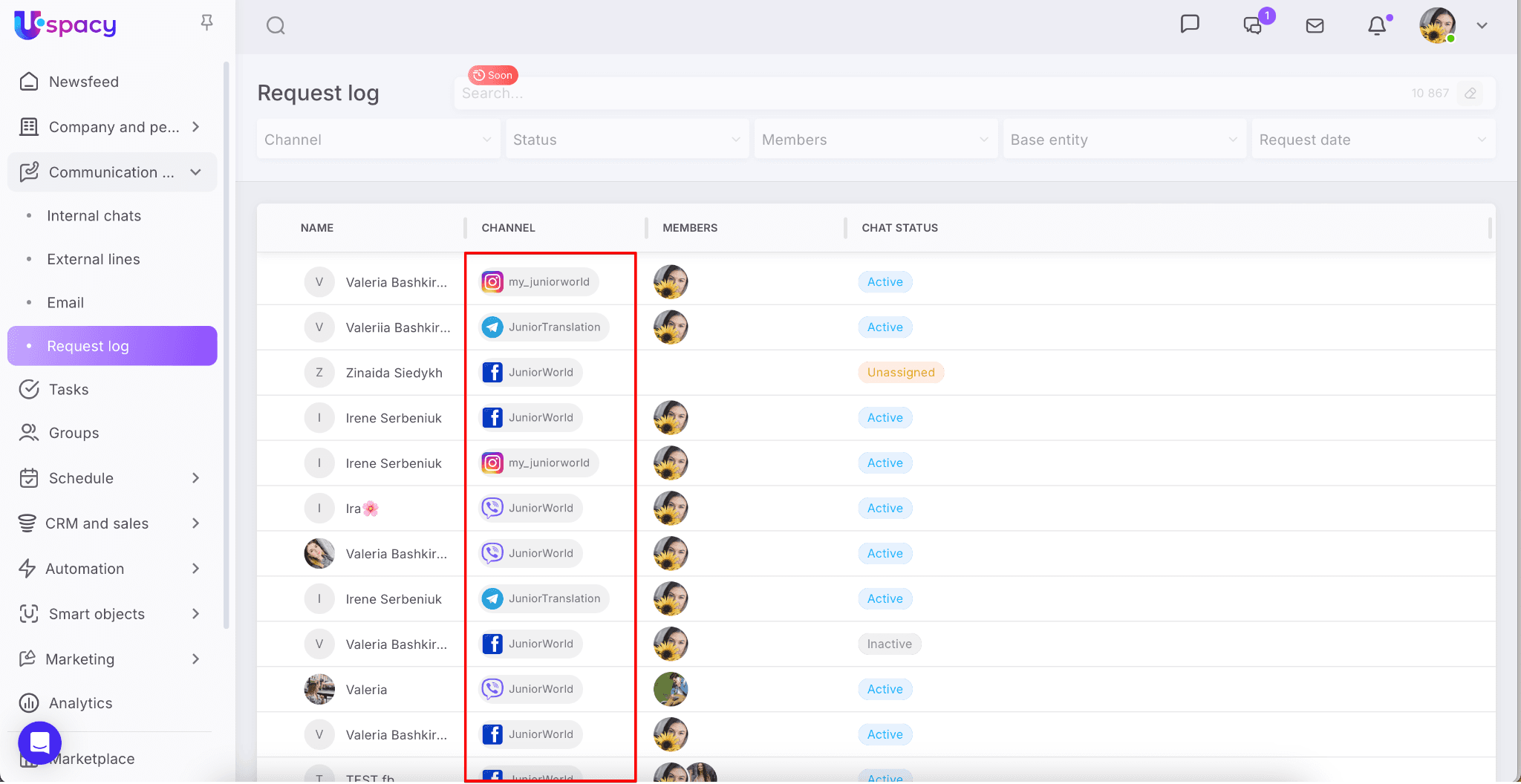The width and height of the screenshot is (1521, 784).
Task: Pin the sidebar with the pin icon
Action: 207,23
